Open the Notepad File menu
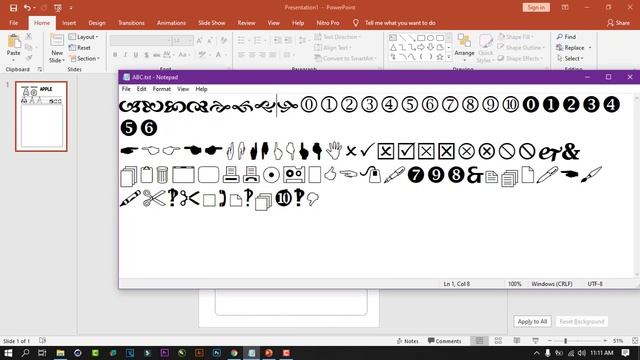 coord(126,89)
